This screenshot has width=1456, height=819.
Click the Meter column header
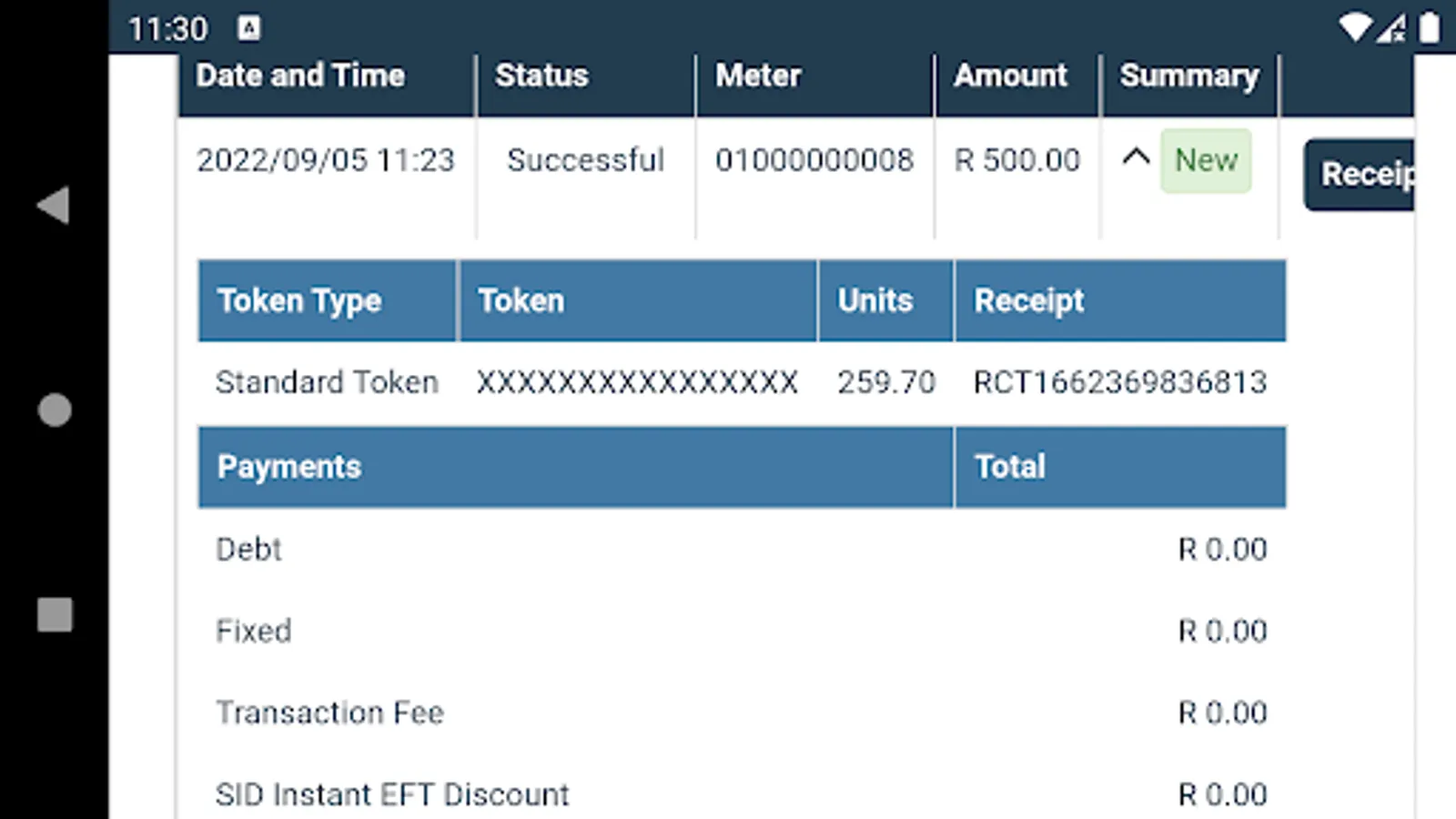(x=758, y=76)
